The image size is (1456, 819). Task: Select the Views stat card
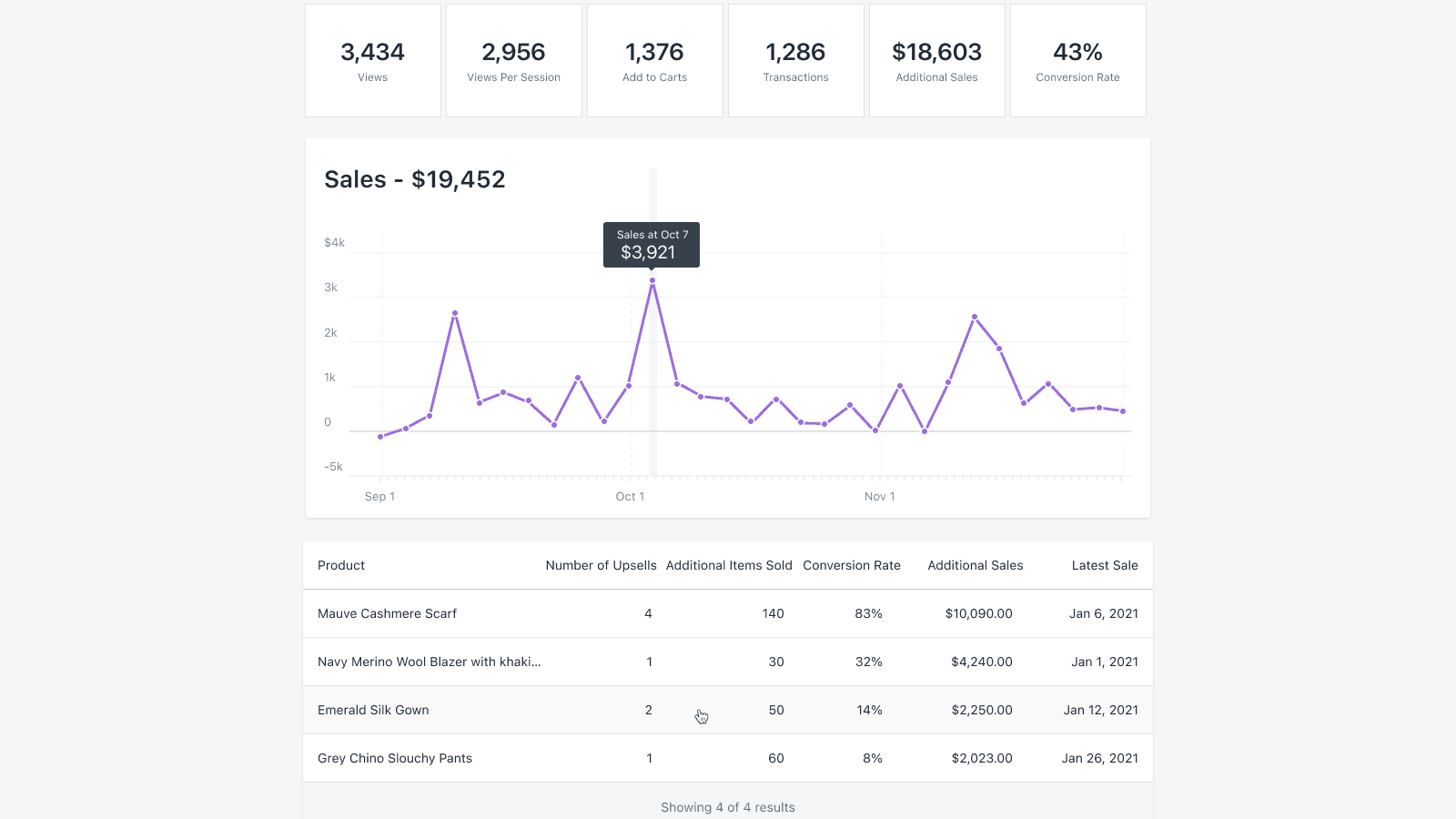click(372, 59)
